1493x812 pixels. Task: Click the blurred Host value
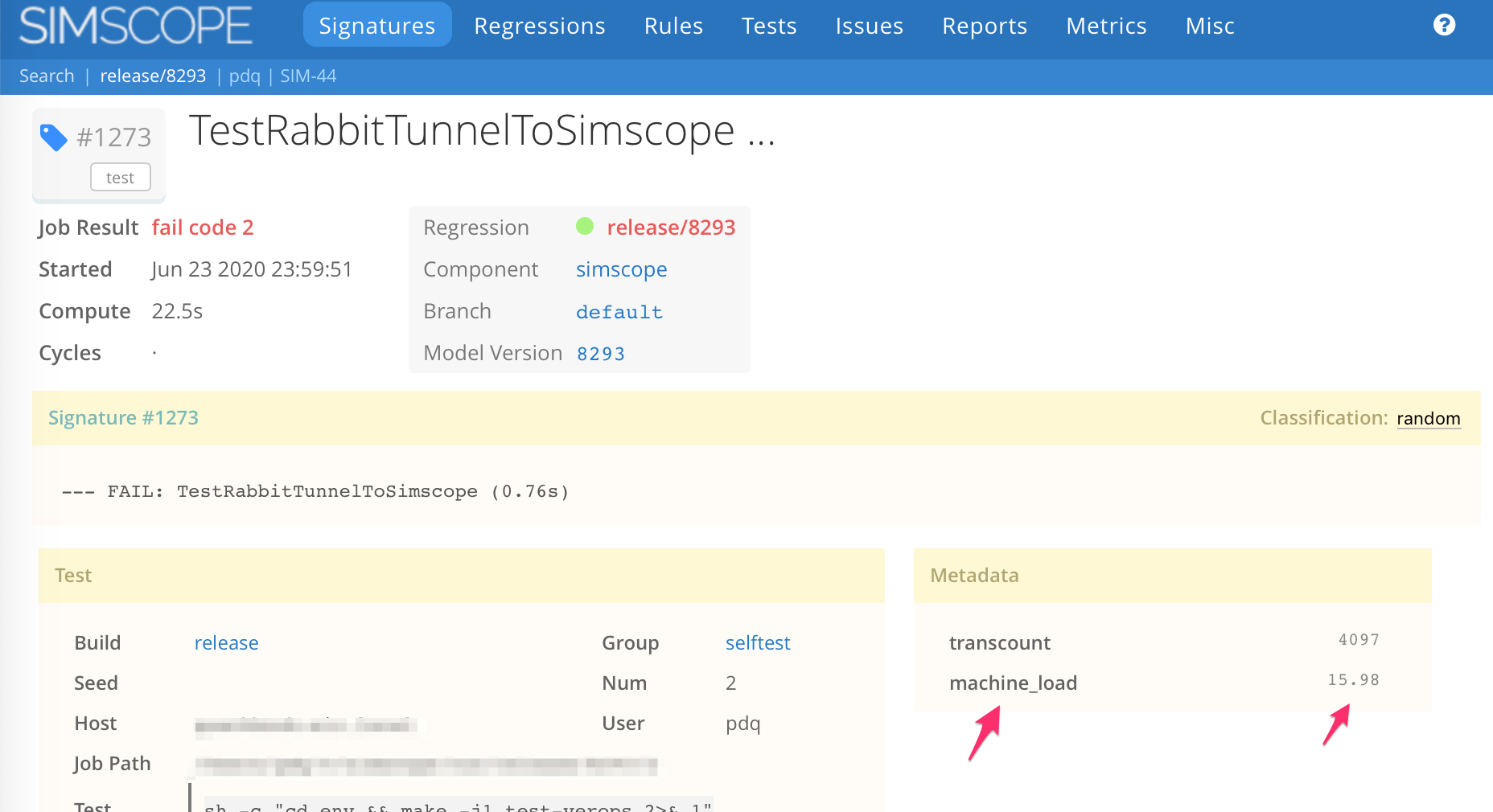click(306, 725)
